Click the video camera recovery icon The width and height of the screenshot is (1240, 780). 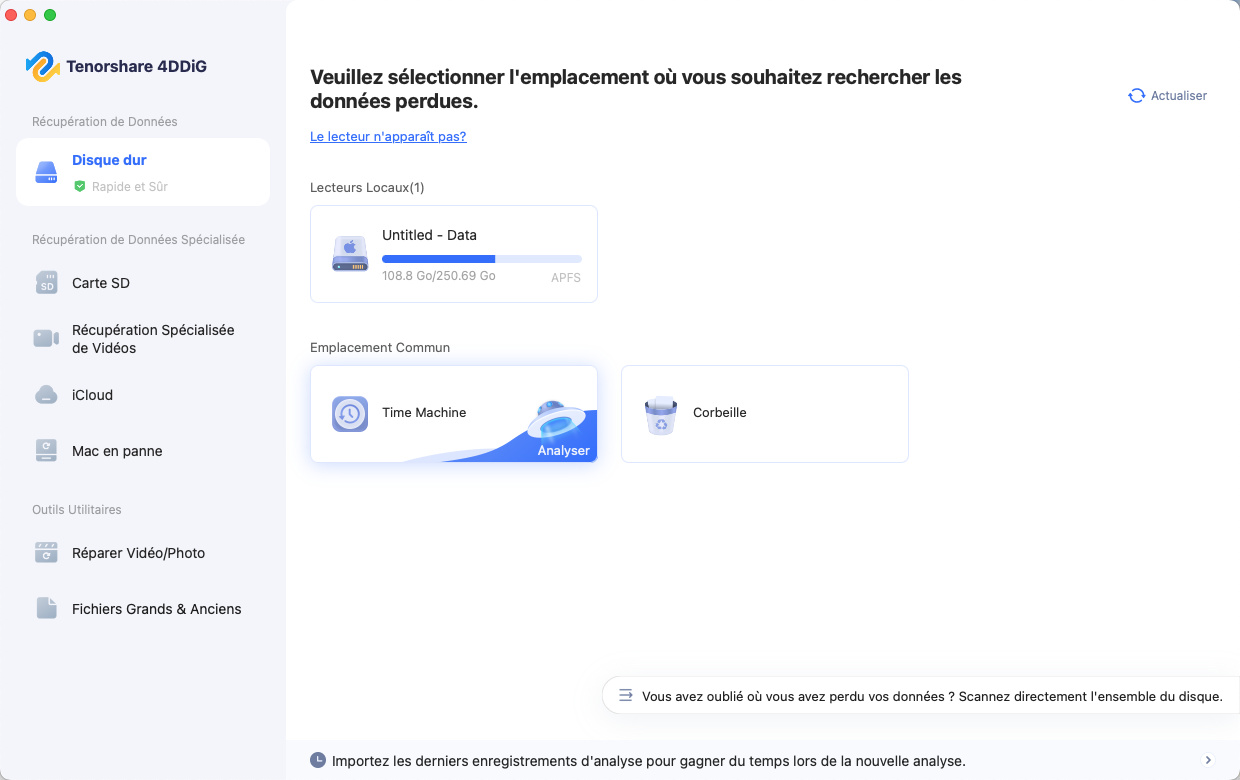(x=47, y=338)
